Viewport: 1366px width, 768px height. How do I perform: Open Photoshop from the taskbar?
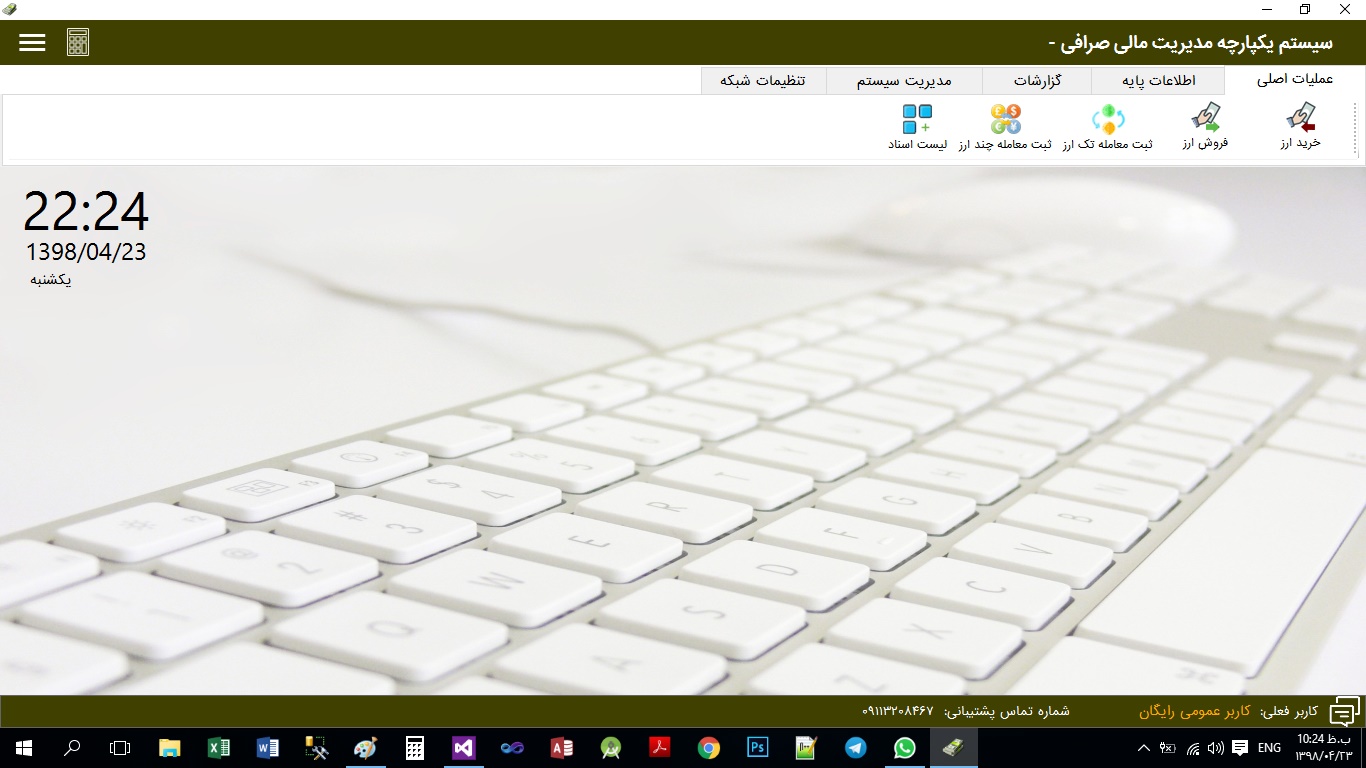click(x=758, y=748)
